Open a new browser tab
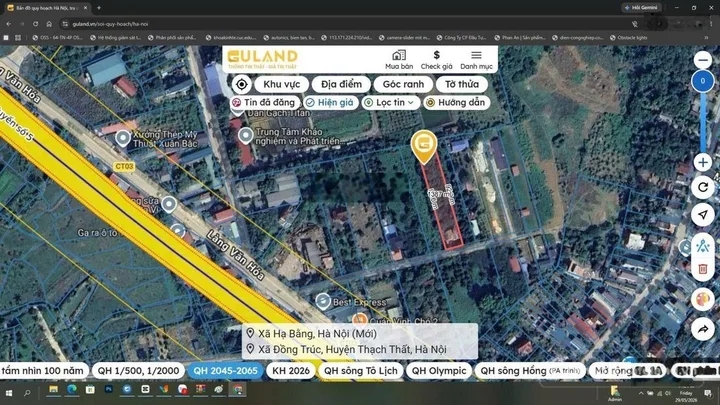720x405 pixels. click(99, 8)
